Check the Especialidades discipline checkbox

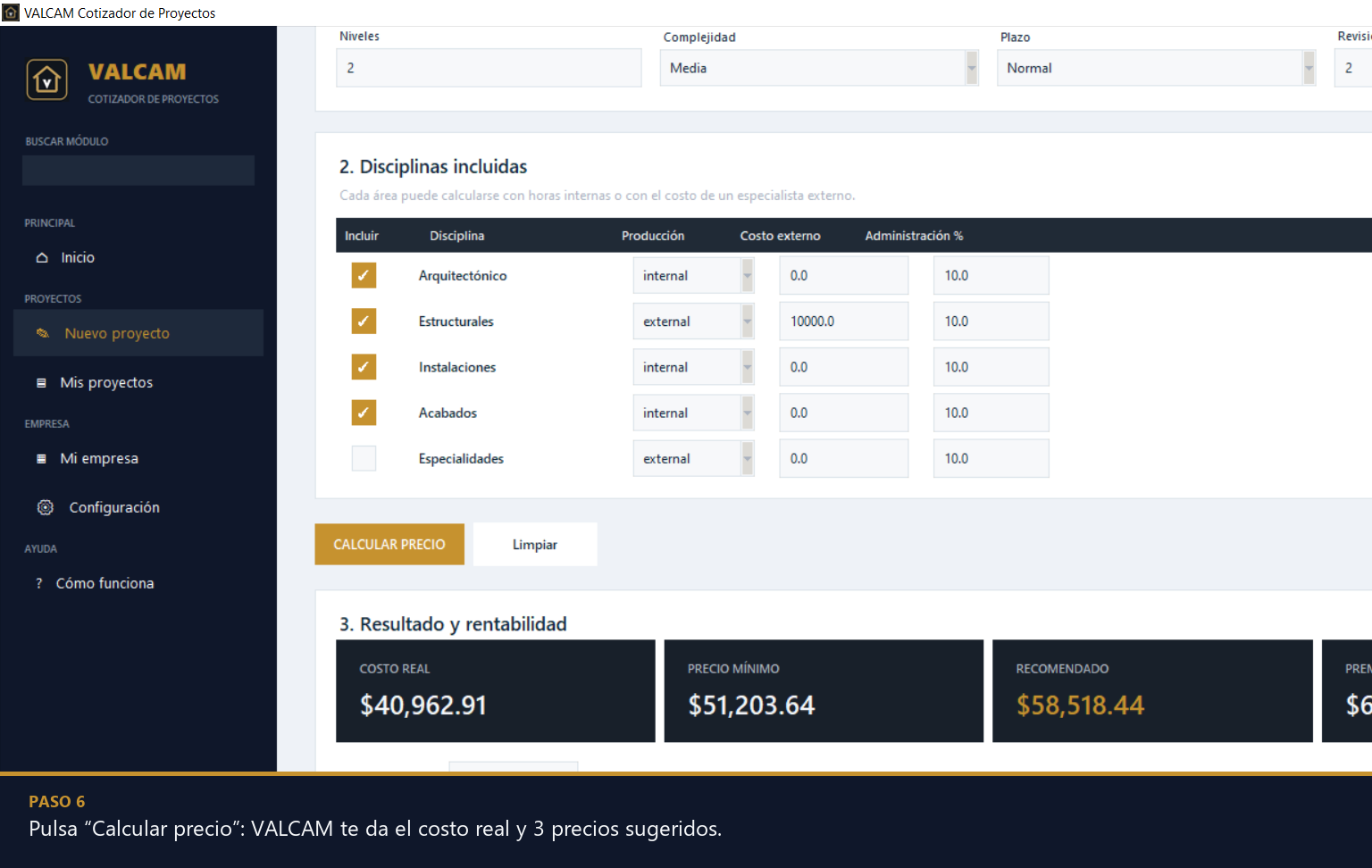coord(364,458)
